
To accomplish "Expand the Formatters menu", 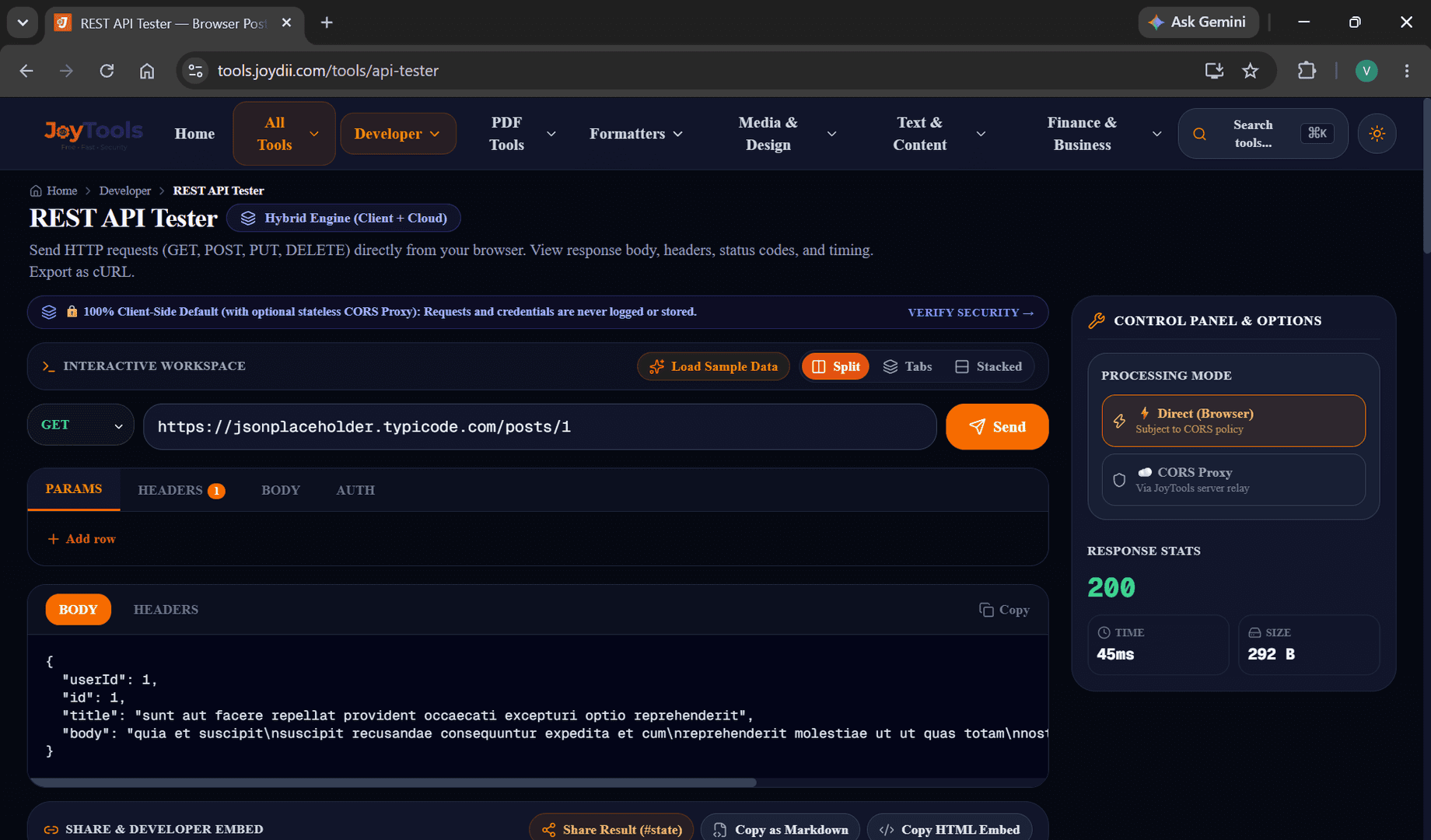I will pos(635,134).
